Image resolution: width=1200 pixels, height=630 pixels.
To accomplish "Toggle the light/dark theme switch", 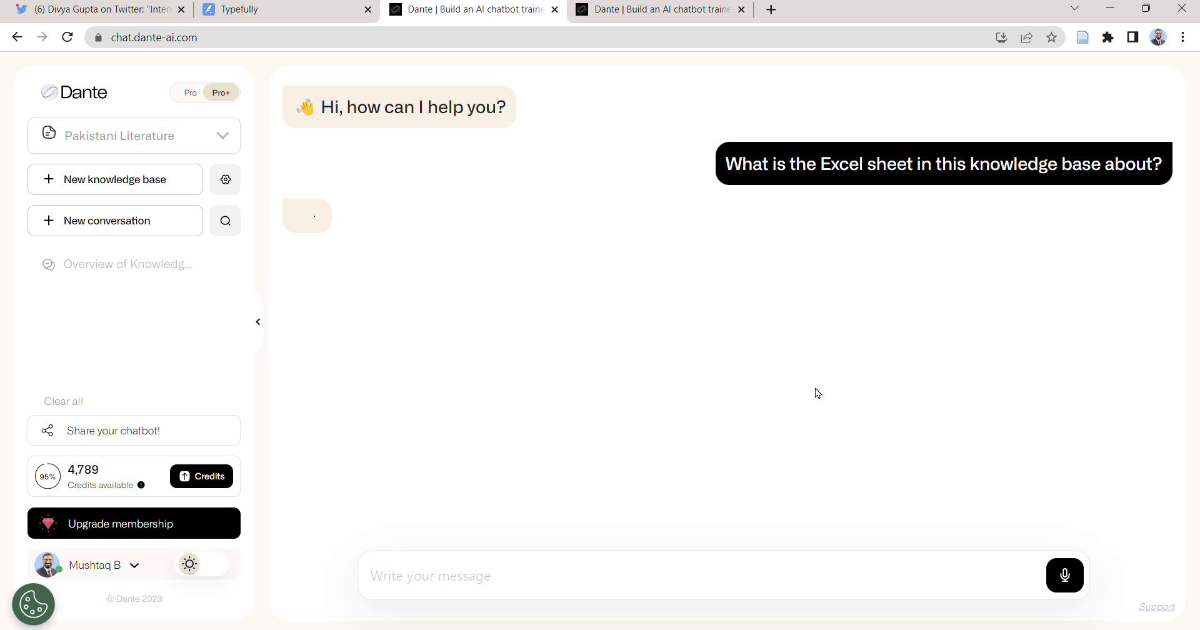I will (202, 564).
